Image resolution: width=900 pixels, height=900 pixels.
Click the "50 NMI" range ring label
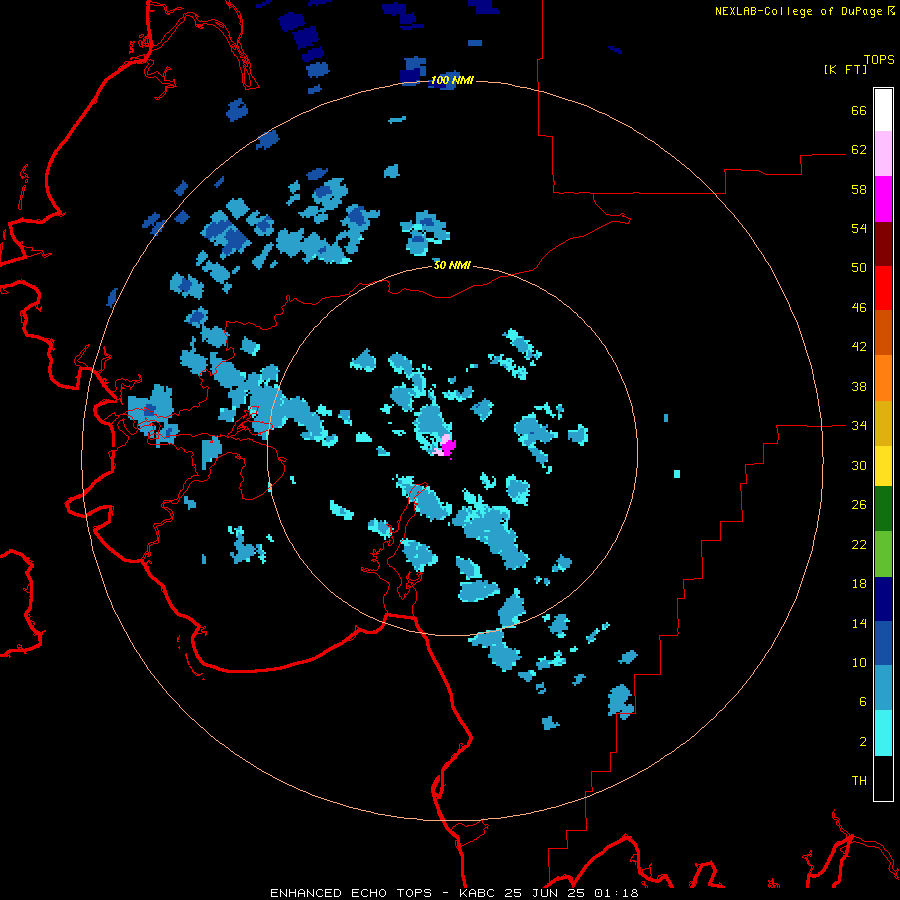(x=452, y=265)
